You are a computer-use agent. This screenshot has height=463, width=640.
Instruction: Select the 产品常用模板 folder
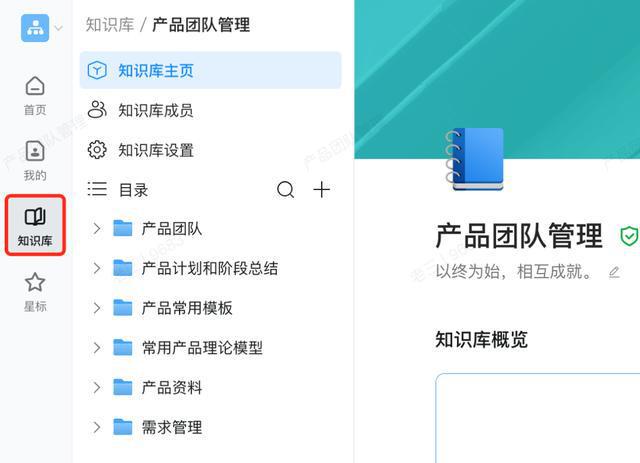click(187, 308)
